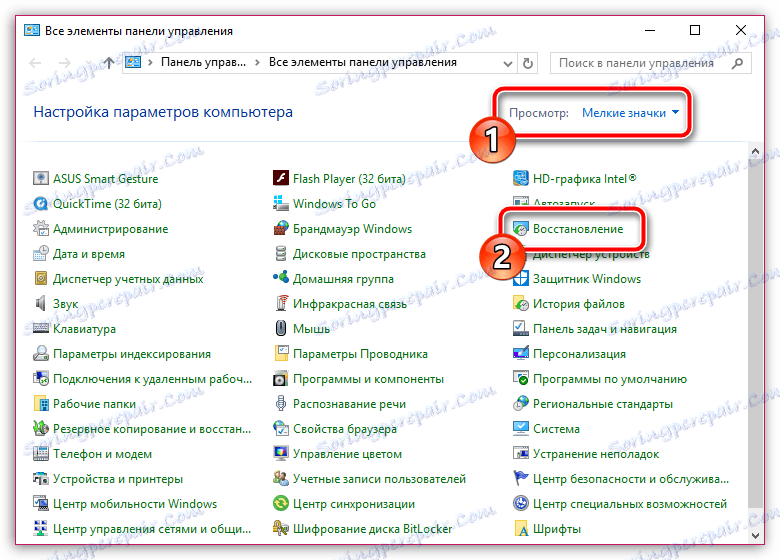Open Резервное копирование и восстан... link
The height and width of the screenshot is (560, 780).
(x=152, y=429)
